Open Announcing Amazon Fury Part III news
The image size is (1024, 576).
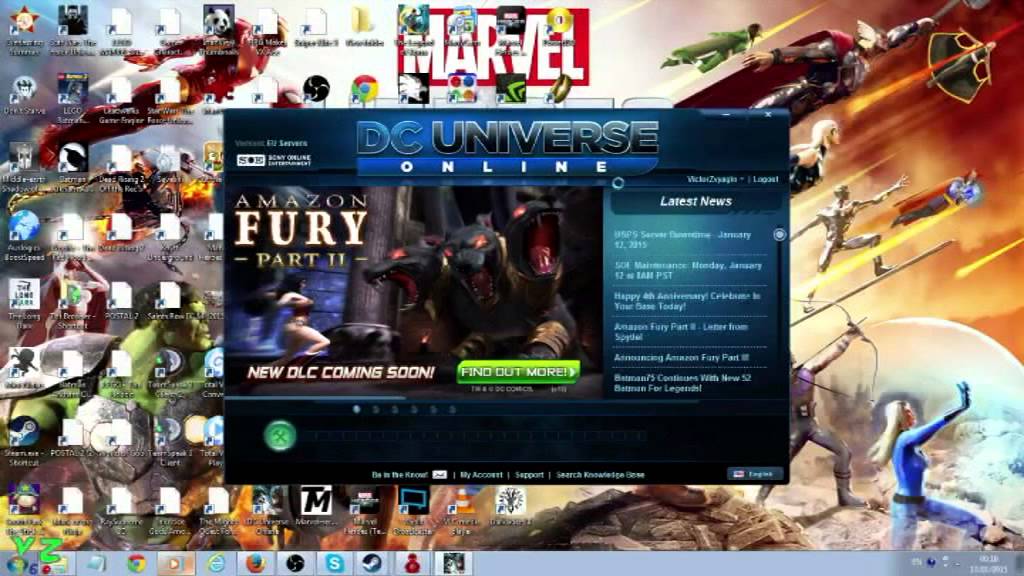[x=681, y=358]
